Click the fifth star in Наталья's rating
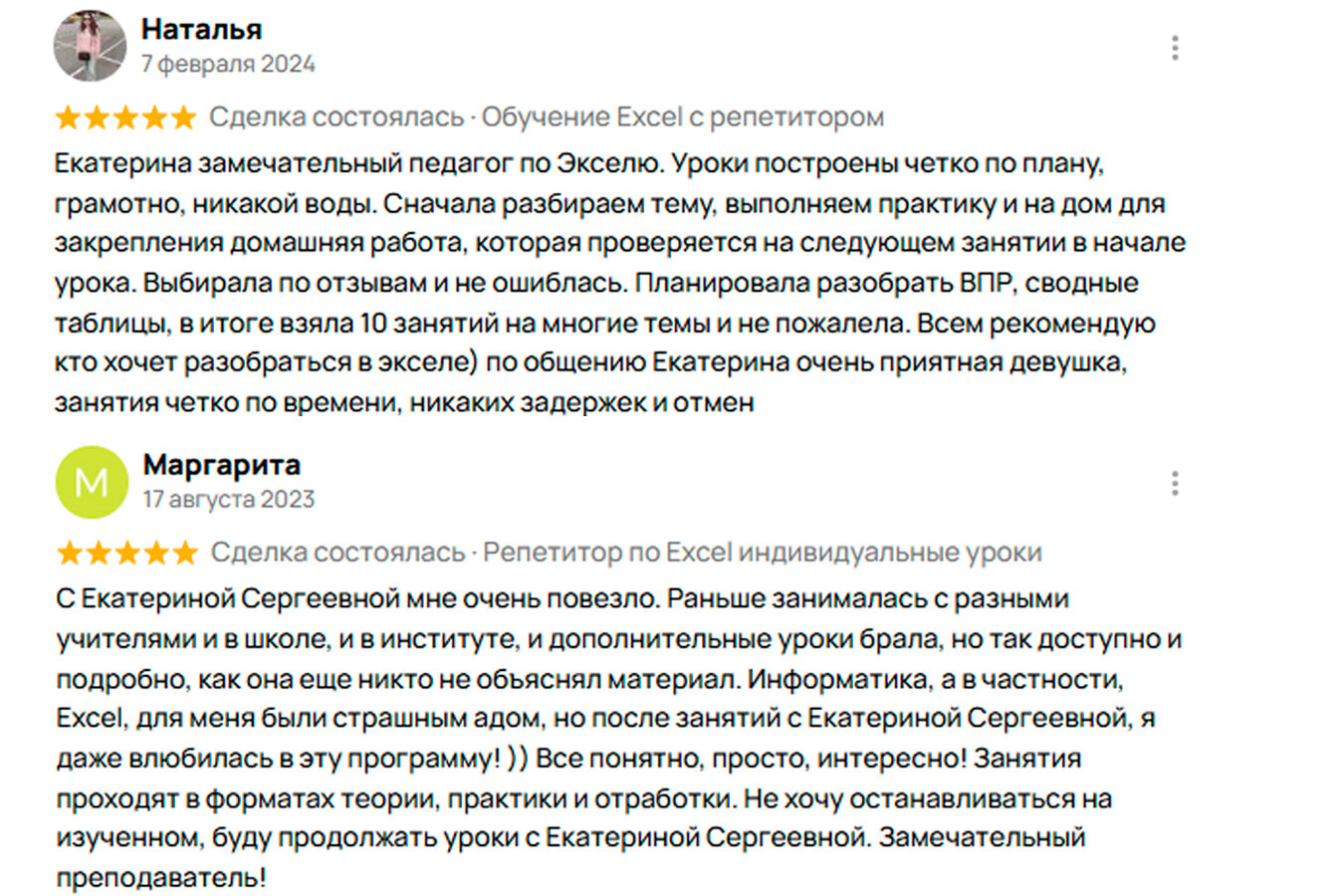The height and width of the screenshot is (896, 1344). click(x=184, y=117)
